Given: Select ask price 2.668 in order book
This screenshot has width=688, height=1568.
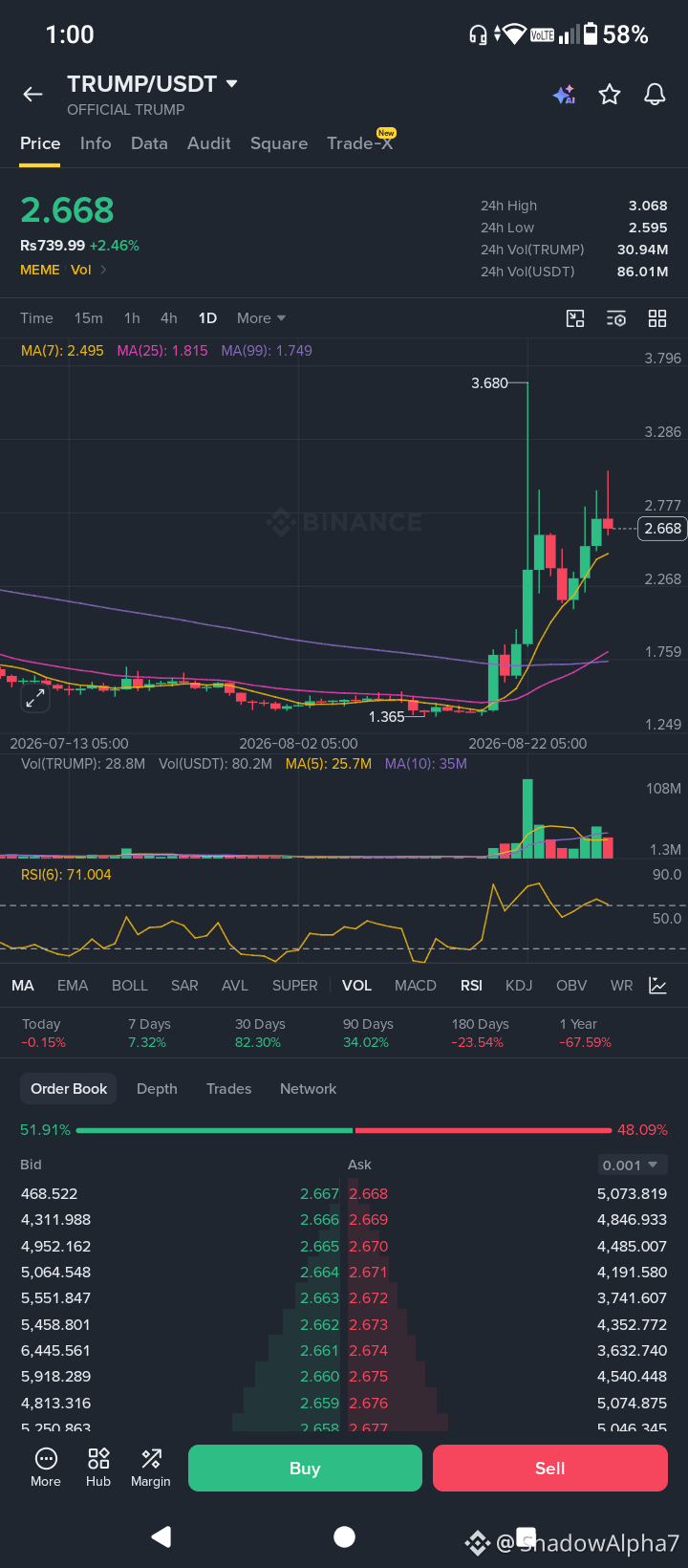Looking at the screenshot, I should (369, 1194).
